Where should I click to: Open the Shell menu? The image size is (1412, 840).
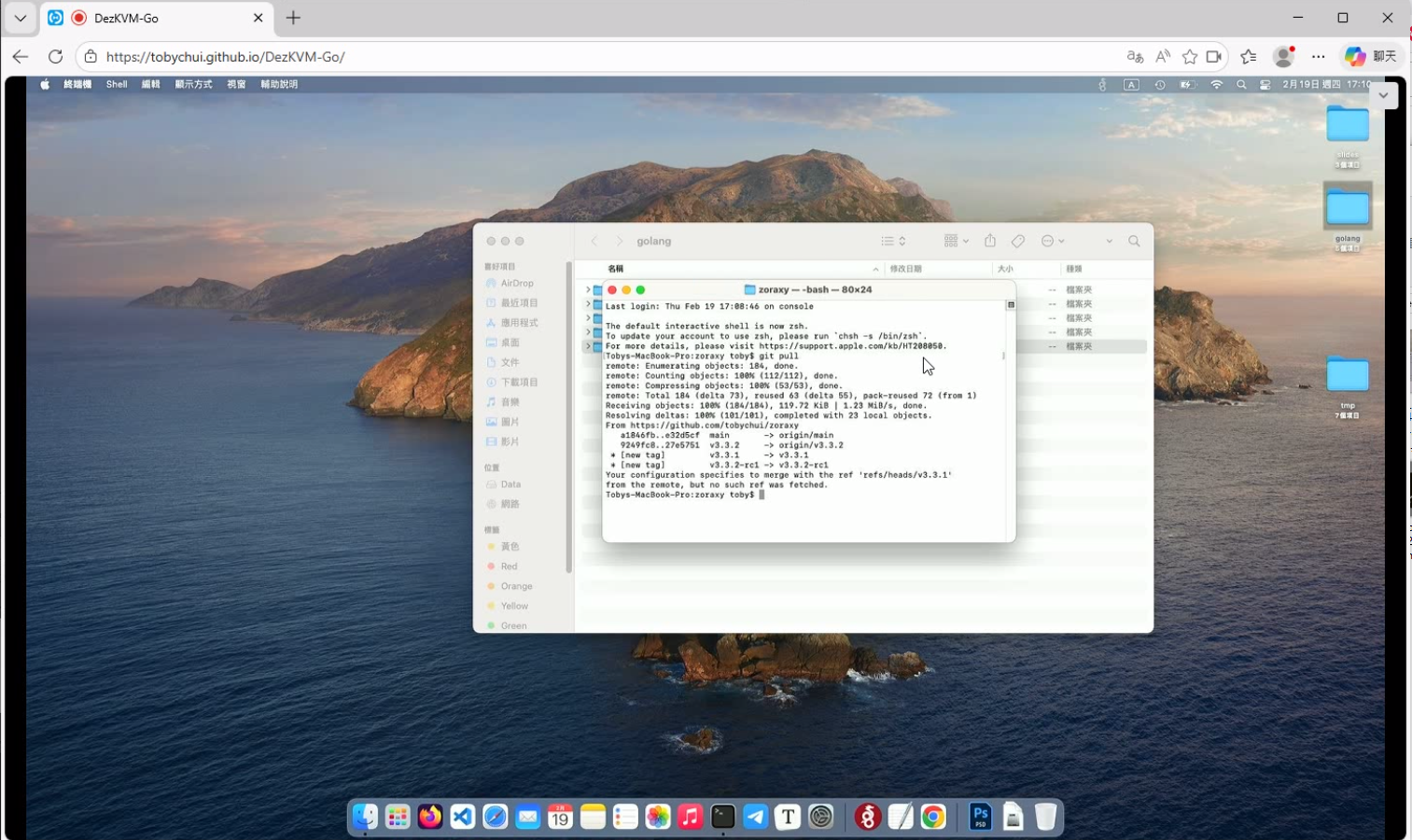[x=117, y=84]
